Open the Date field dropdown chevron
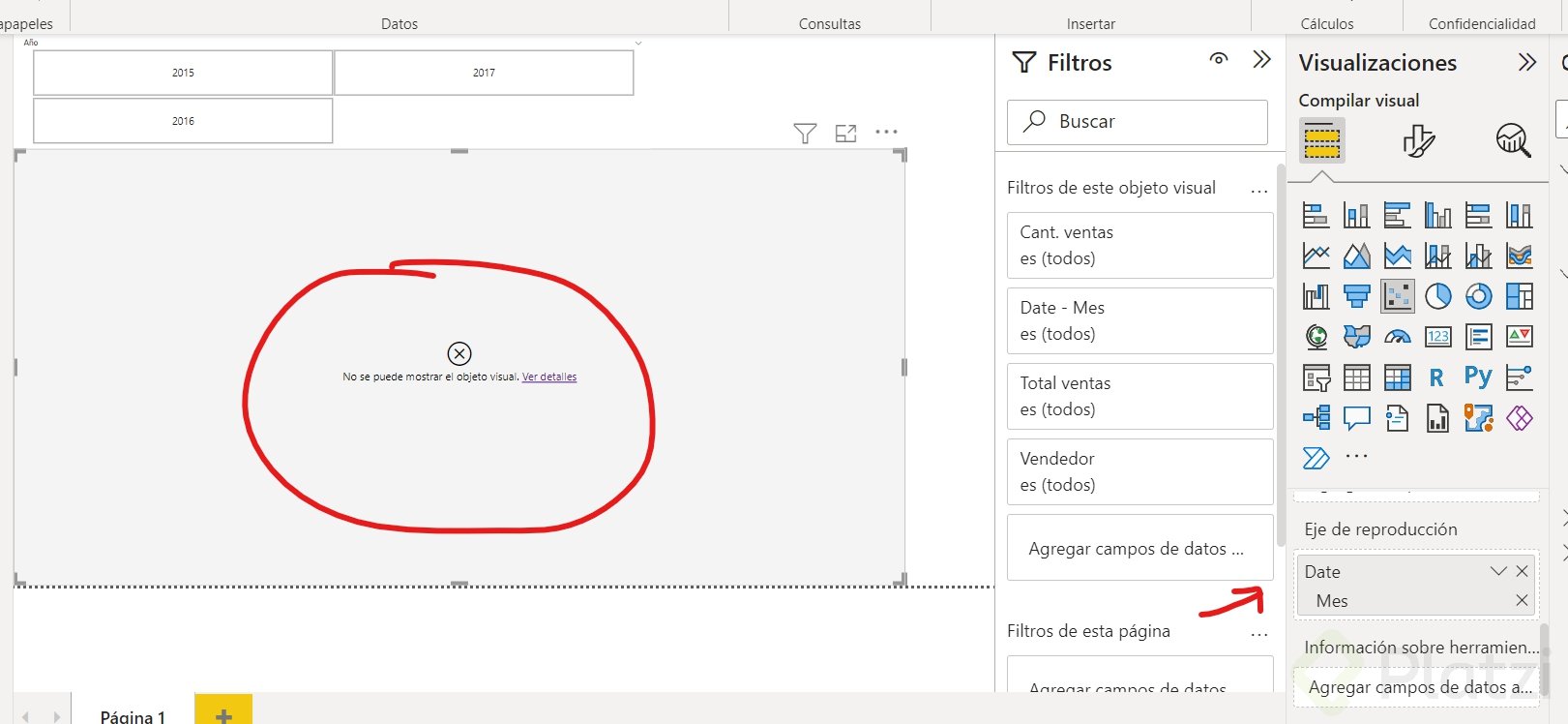1568x724 pixels. 1498,571
